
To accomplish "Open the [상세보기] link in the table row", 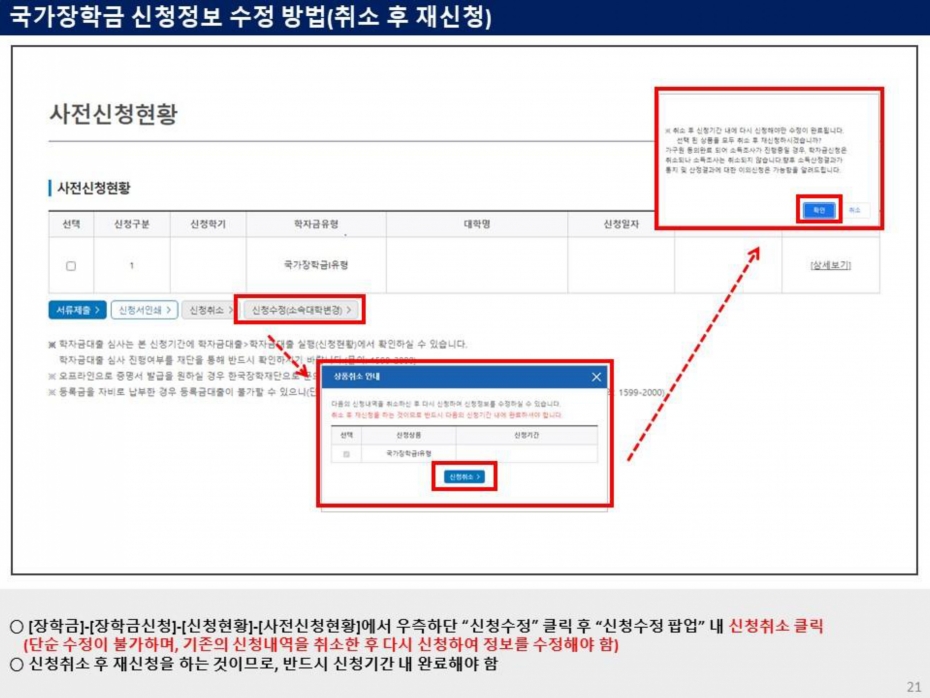I will (830, 265).
